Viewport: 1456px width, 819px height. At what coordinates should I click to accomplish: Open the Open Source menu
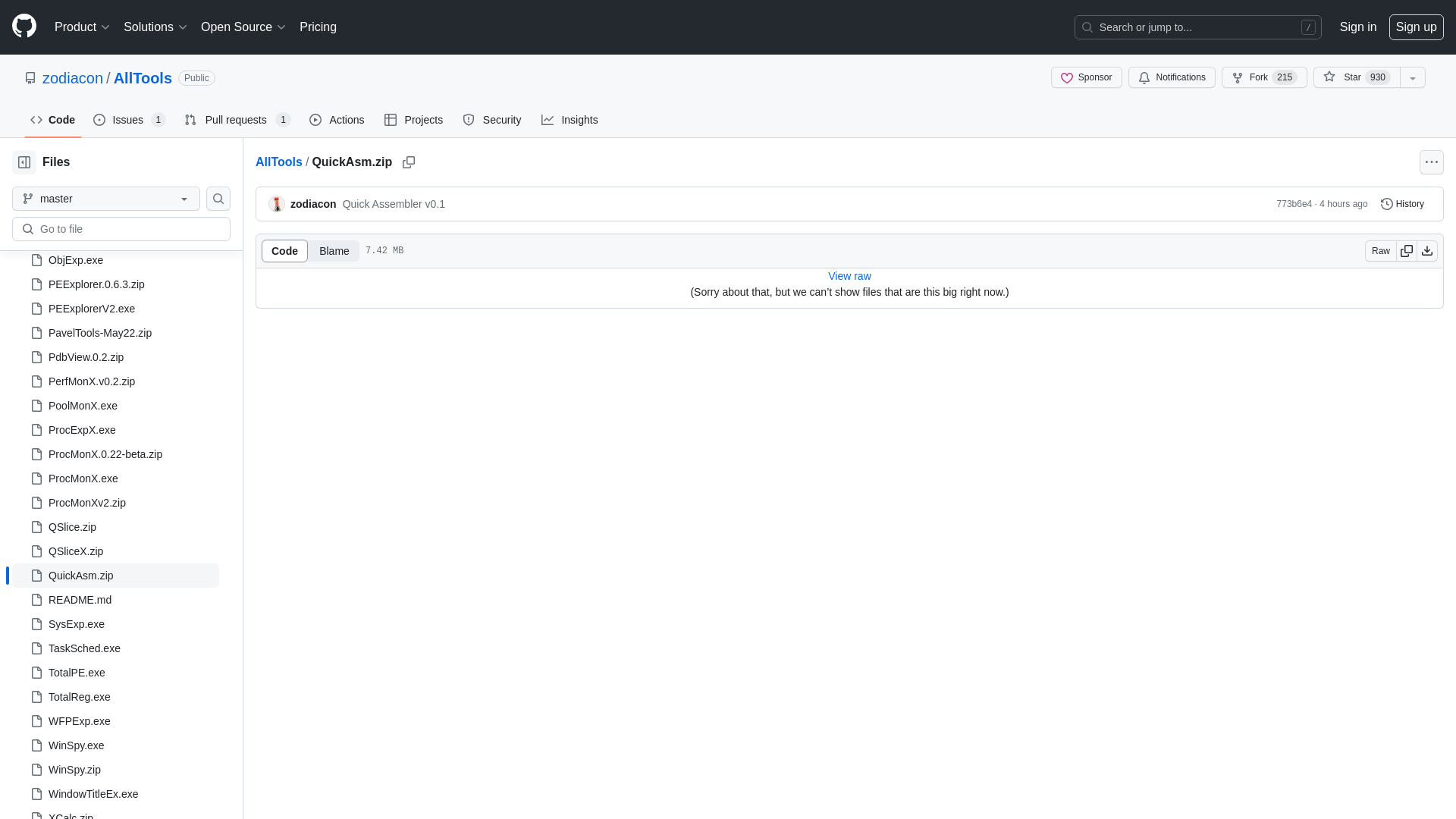click(x=243, y=27)
